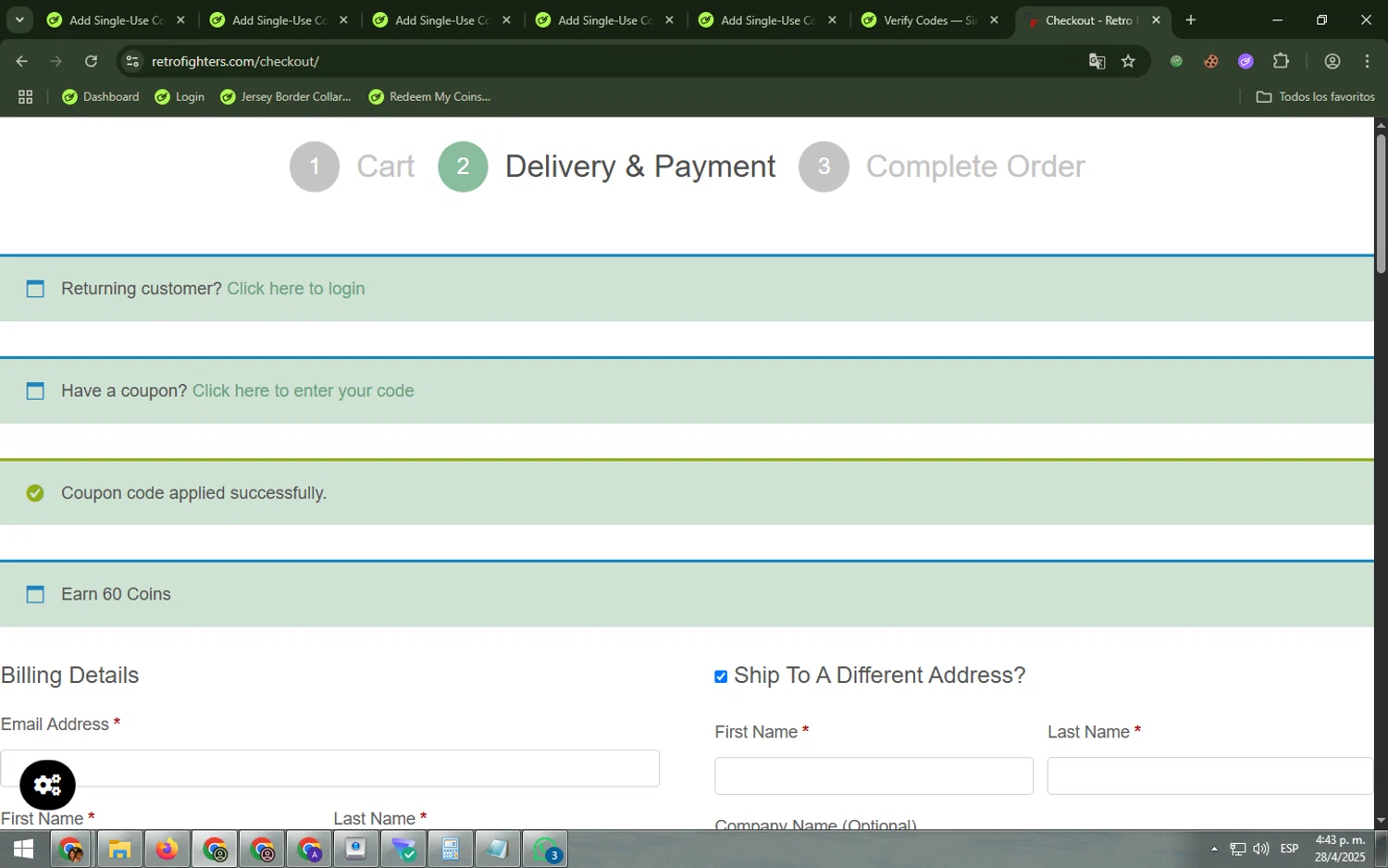Click the scrollbar down arrow

1381,820
